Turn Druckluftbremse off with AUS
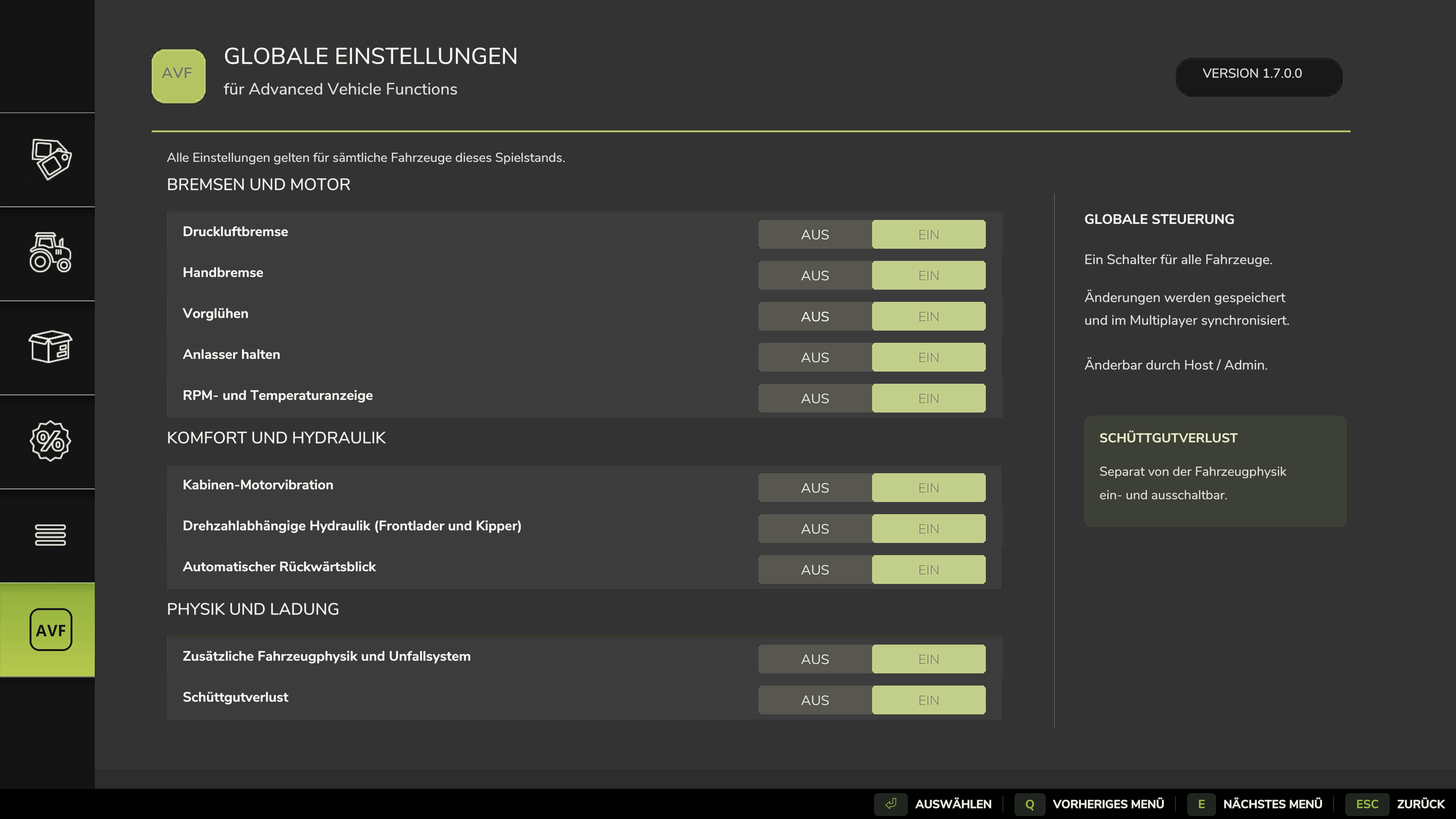Viewport: 1456px width, 819px height. coord(815,235)
